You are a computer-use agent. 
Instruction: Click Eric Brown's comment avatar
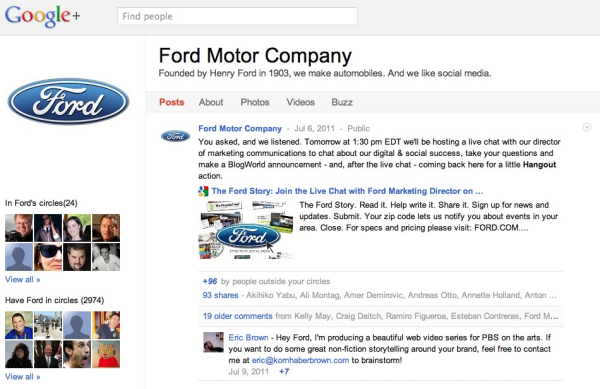click(x=213, y=342)
